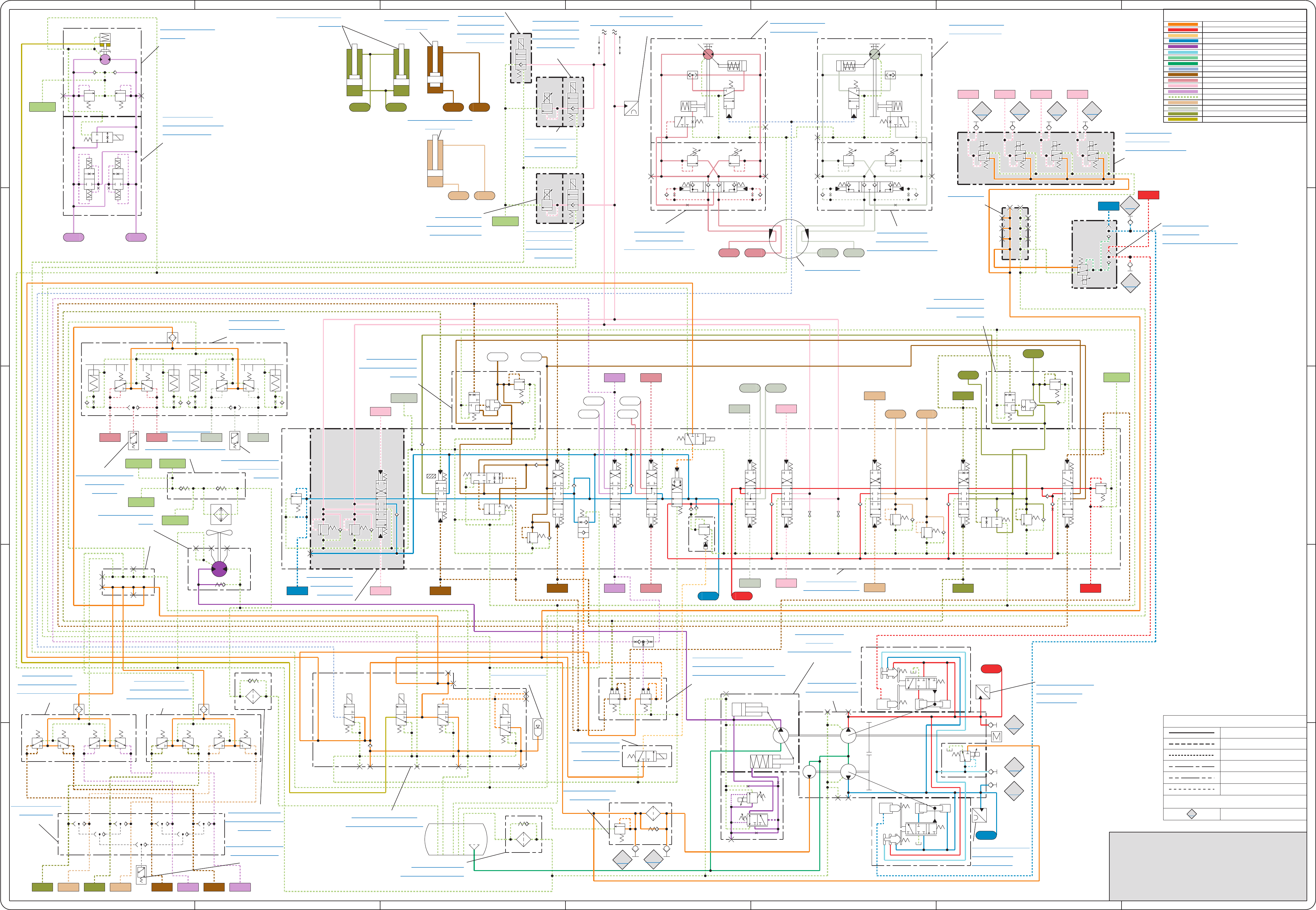Select the green label box in the top-left corner
This screenshot has height=910, width=1316.
pos(43,106)
